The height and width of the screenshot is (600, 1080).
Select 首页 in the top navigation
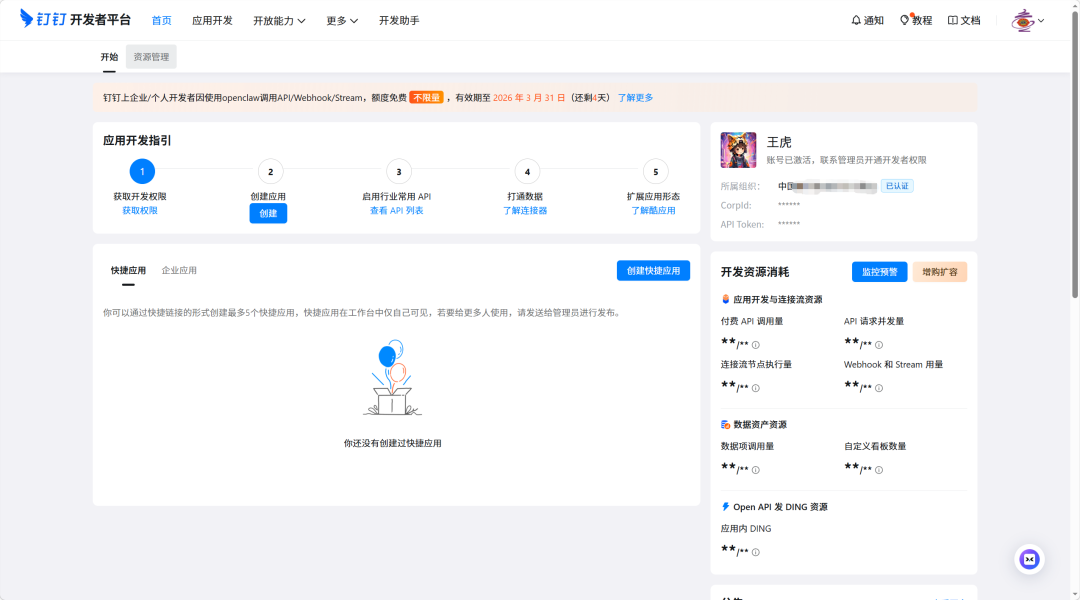coord(160,19)
